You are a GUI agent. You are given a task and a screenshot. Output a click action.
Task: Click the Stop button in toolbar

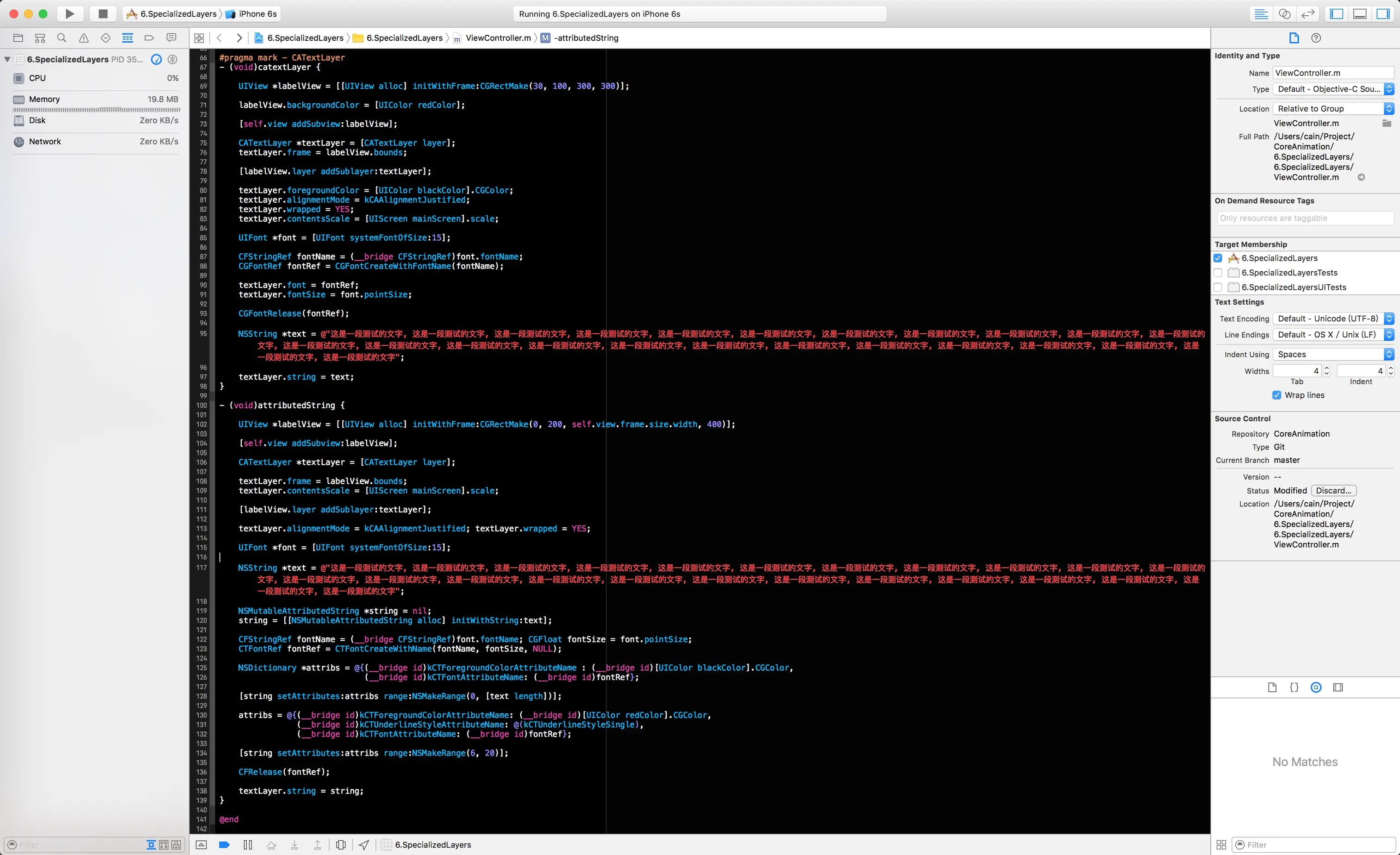103,13
